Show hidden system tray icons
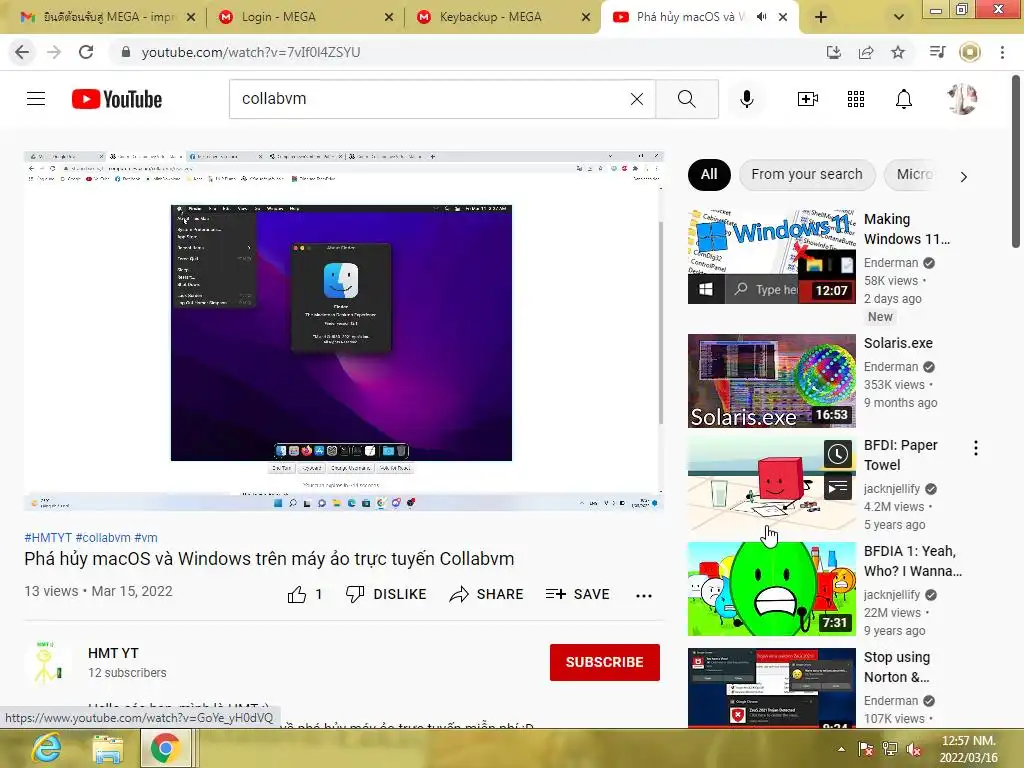This screenshot has width=1024, height=768. point(841,750)
